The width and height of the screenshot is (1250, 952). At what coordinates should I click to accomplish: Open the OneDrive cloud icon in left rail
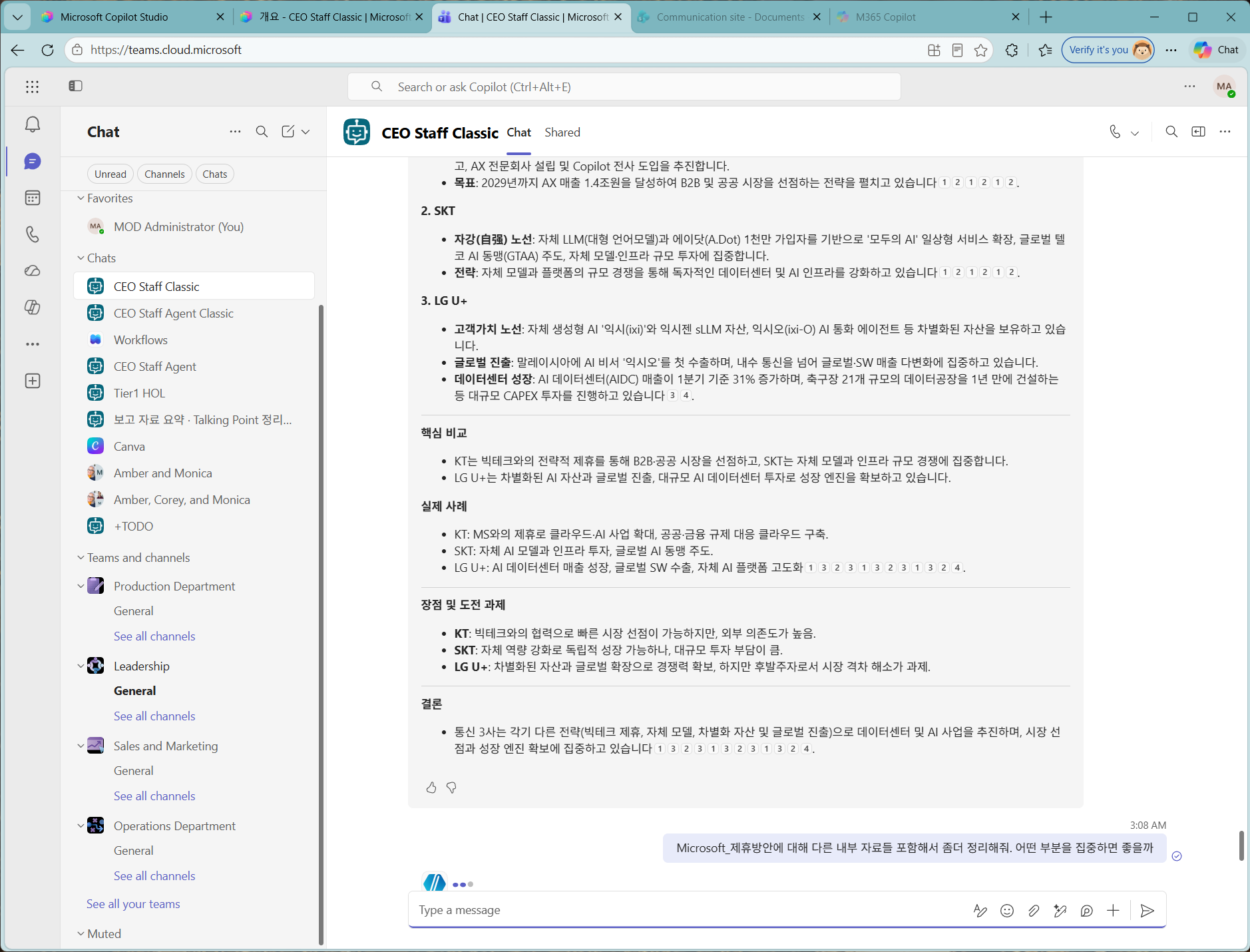(x=32, y=271)
